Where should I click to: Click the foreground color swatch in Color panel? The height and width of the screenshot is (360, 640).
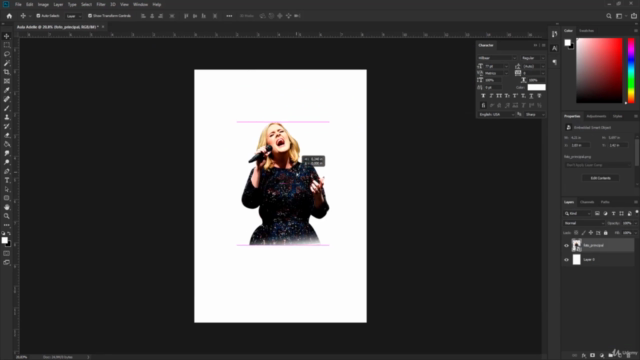click(x=567, y=42)
